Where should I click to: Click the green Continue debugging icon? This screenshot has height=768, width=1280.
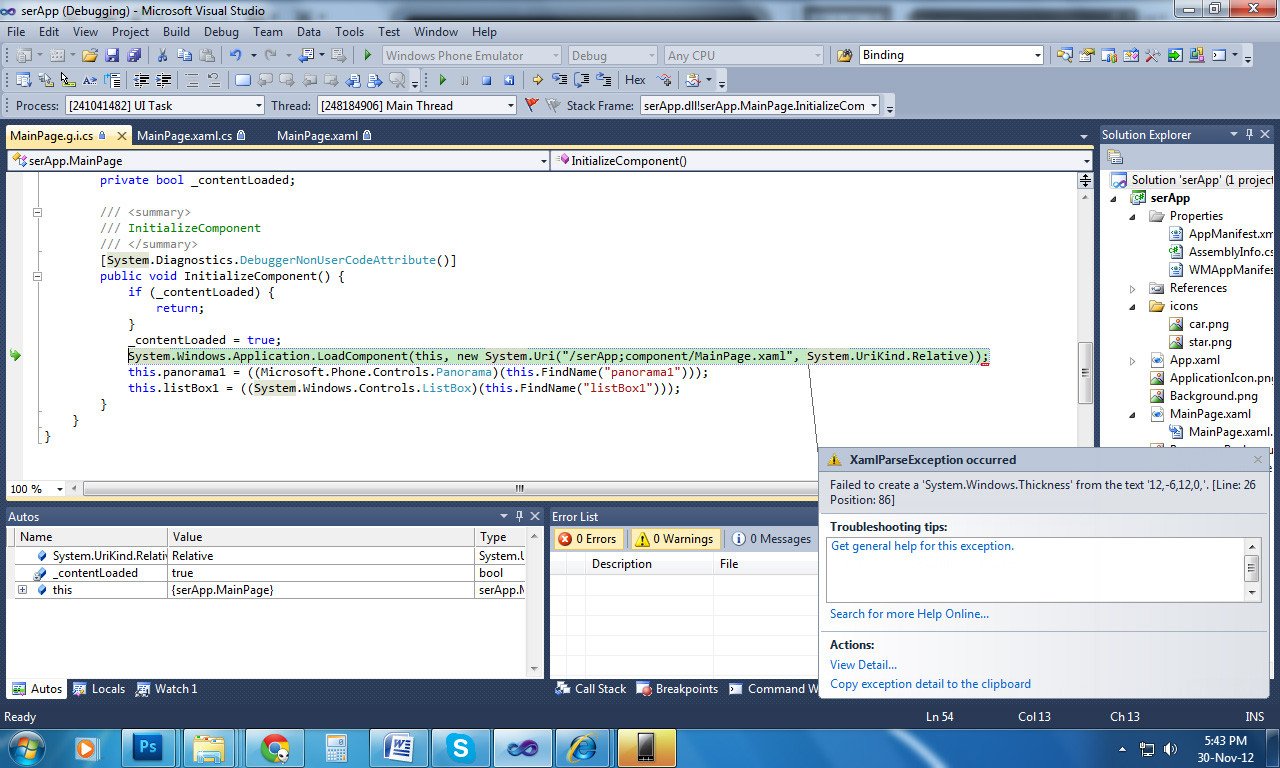443,80
